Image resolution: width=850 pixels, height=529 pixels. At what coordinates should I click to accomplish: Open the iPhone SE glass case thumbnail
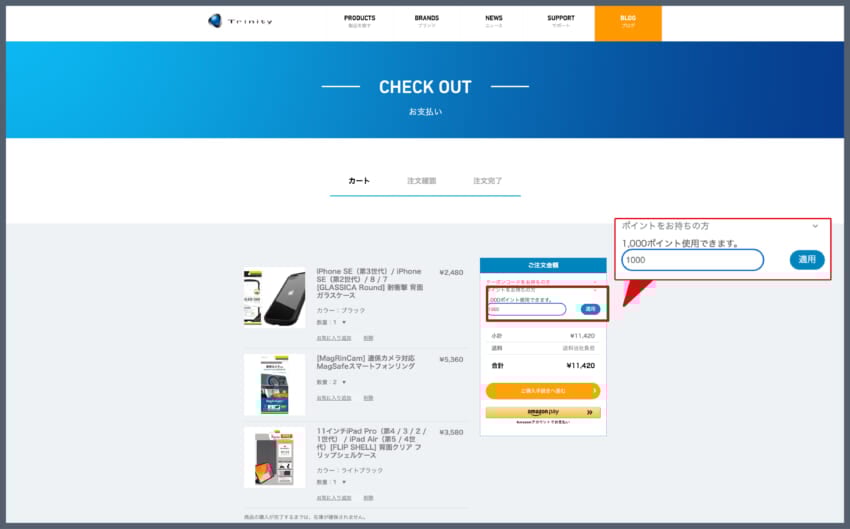tap(274, 297)
